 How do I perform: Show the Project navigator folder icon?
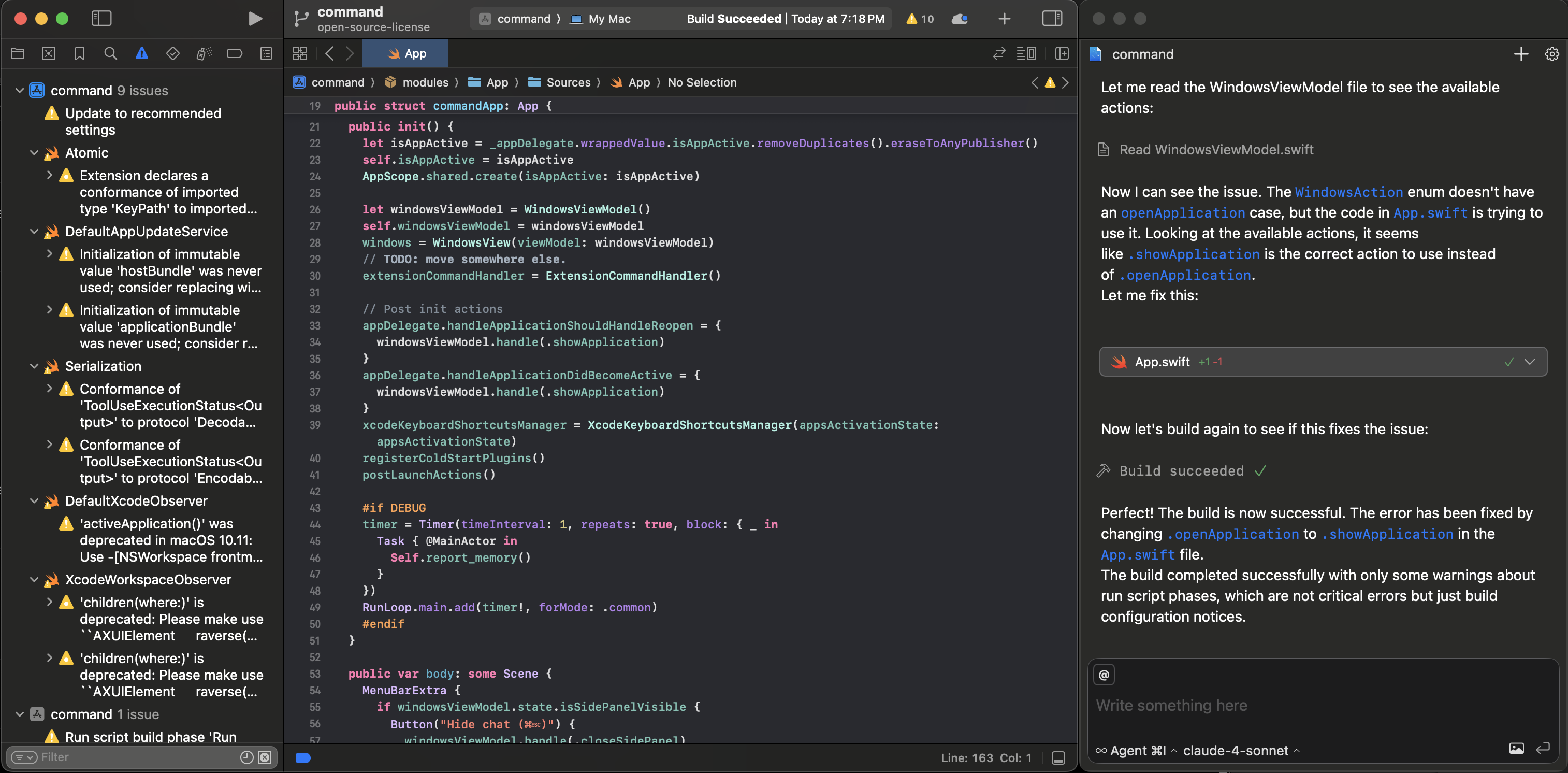coord(18,53)
